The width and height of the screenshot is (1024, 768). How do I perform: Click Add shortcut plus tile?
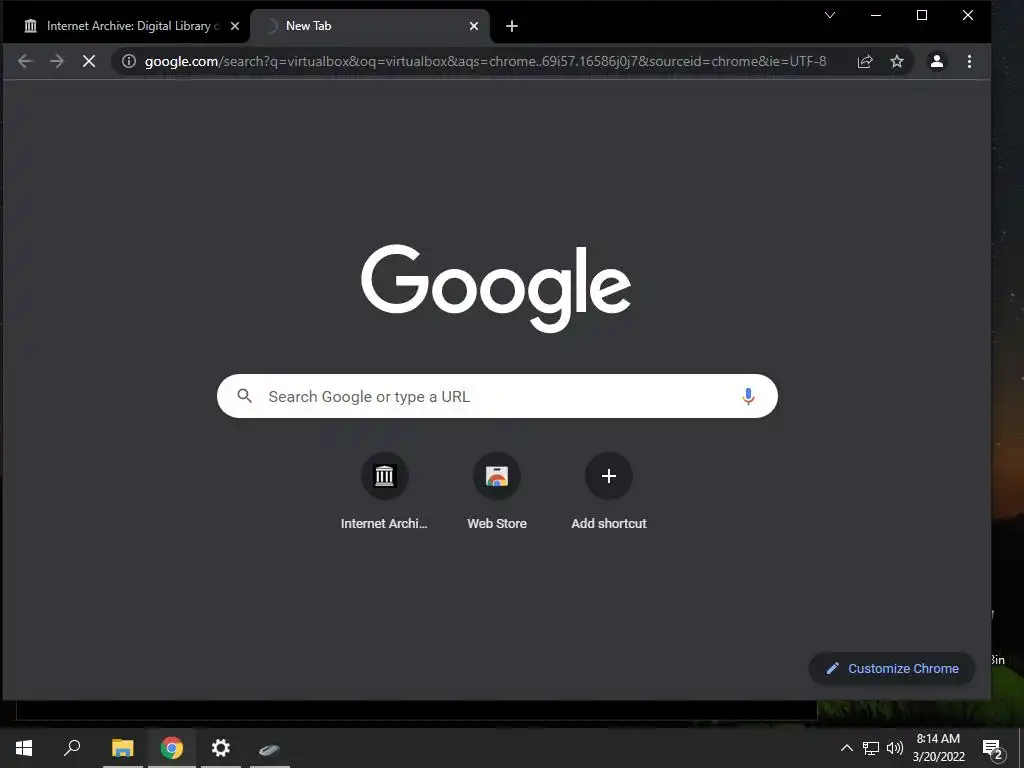609,492
